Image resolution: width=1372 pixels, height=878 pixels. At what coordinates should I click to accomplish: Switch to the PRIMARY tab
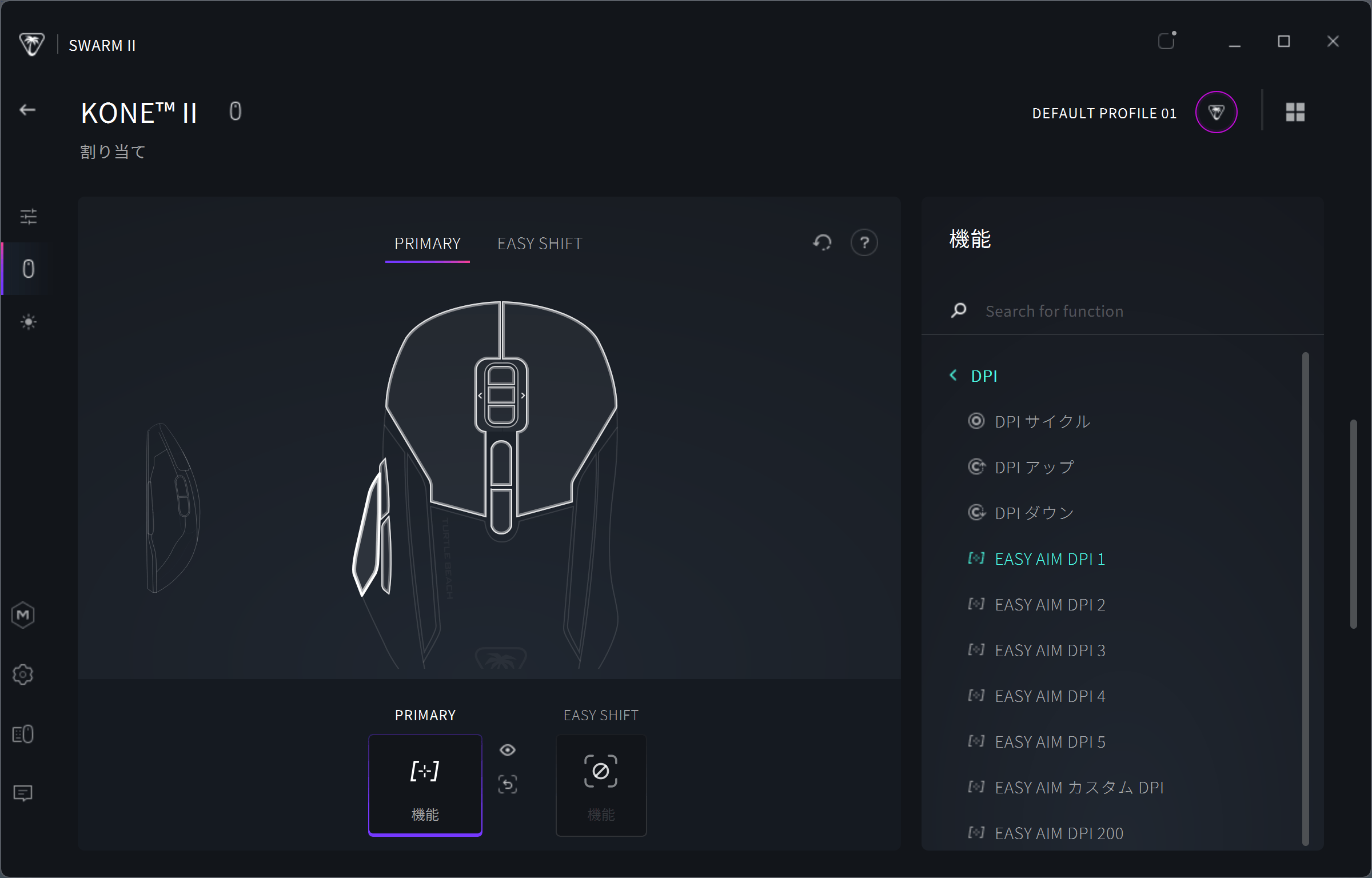click(427, 244)
